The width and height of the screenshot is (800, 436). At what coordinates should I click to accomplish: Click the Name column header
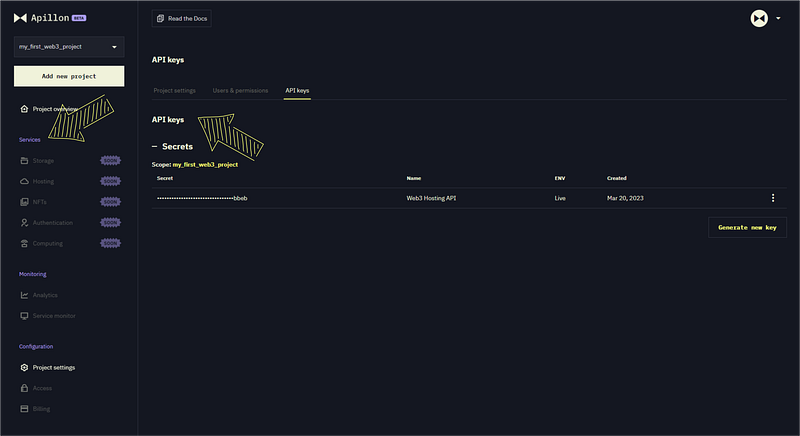point(414,178)
